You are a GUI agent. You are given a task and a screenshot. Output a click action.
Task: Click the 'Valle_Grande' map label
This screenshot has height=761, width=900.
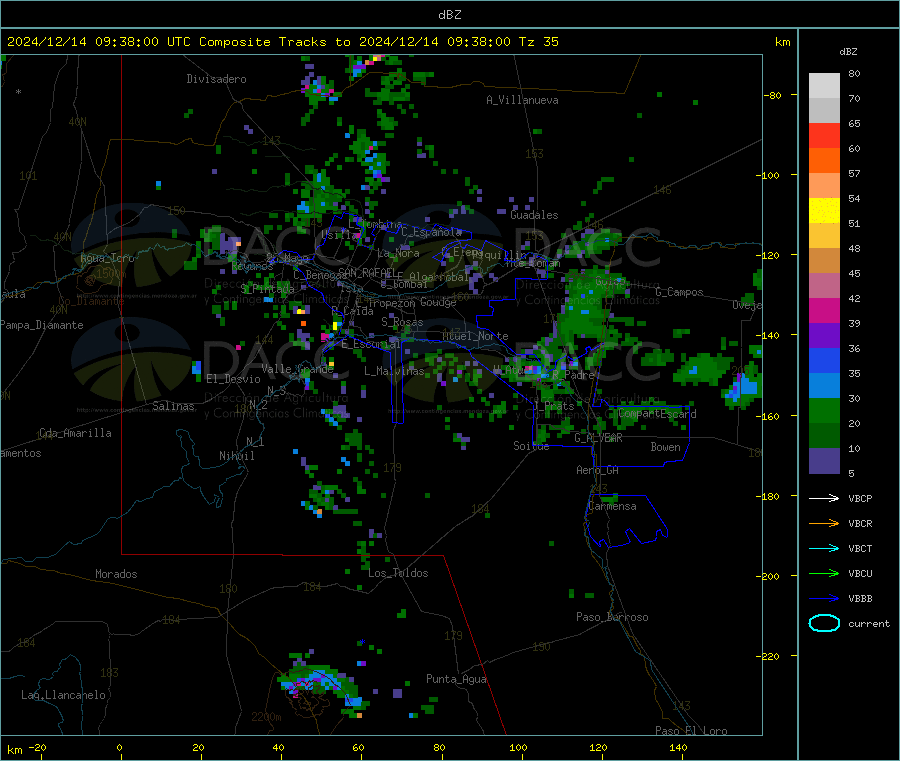click(297, 368)
